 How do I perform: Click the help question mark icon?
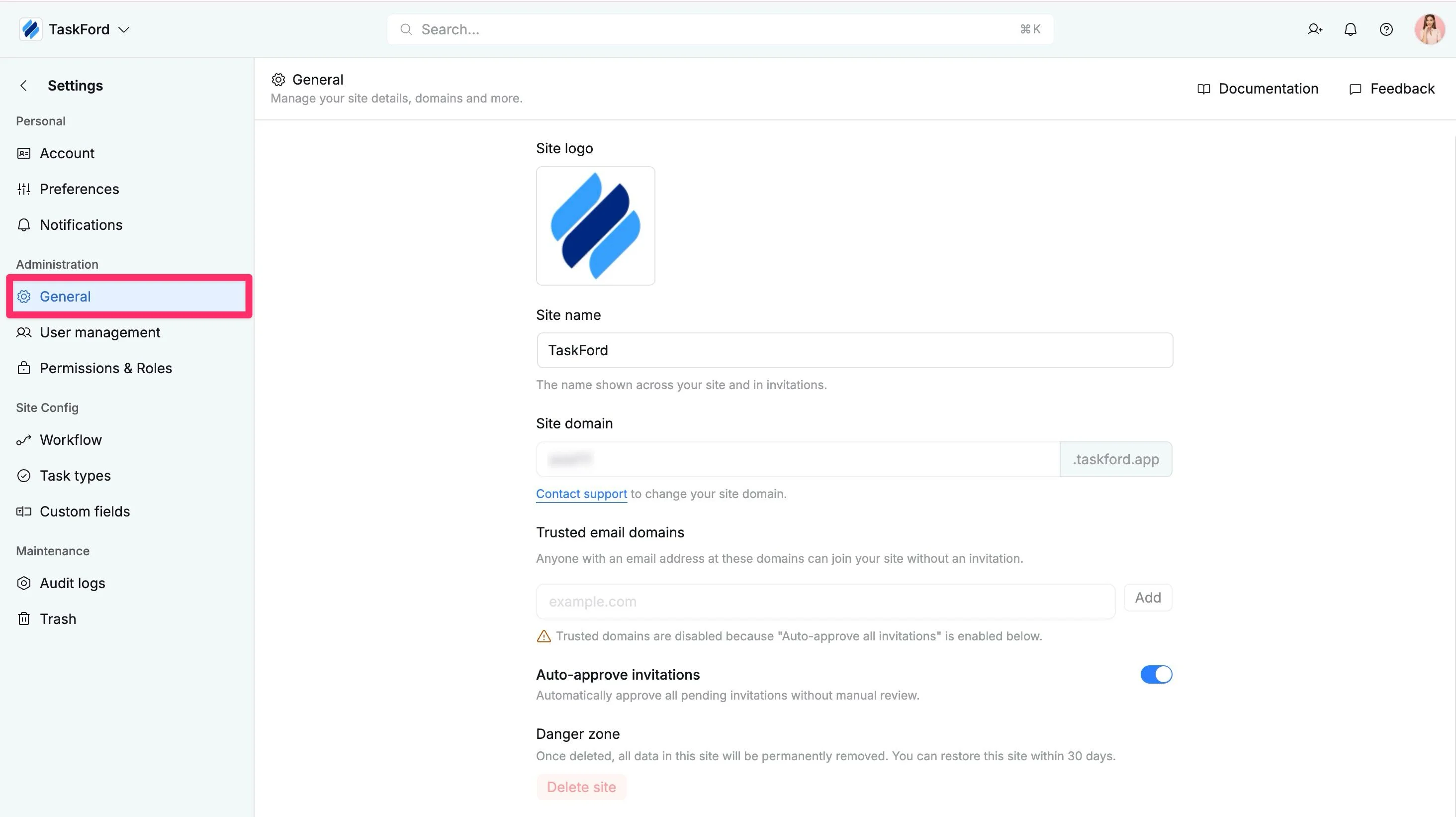[x=1386, y=29]
